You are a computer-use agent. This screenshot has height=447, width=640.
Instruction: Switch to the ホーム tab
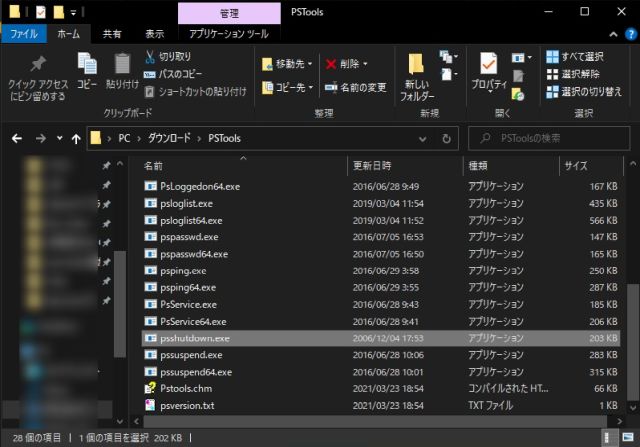(69, 34)
